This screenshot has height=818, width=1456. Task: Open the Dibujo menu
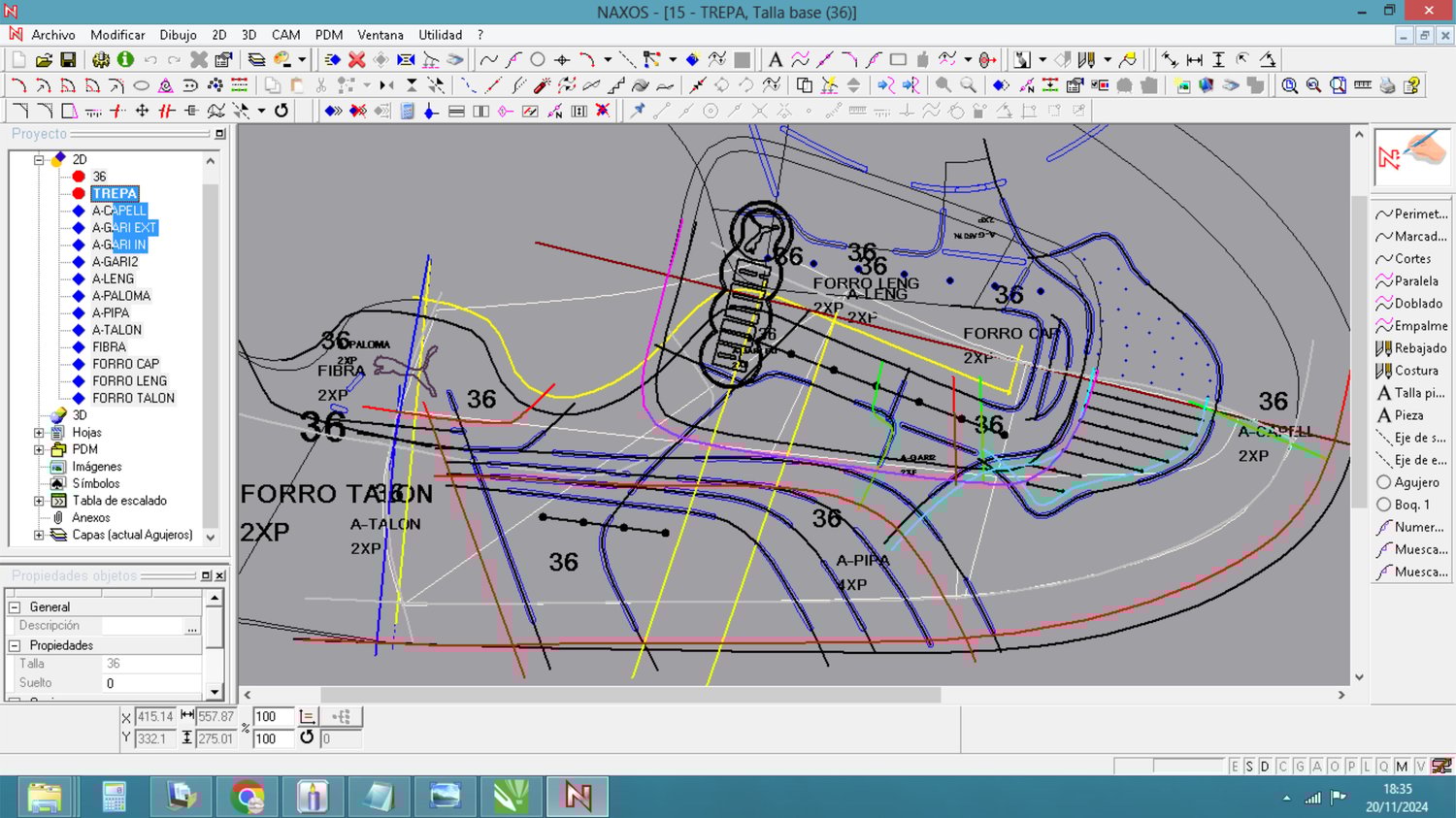pyautogui.click(x=178, y=35)
